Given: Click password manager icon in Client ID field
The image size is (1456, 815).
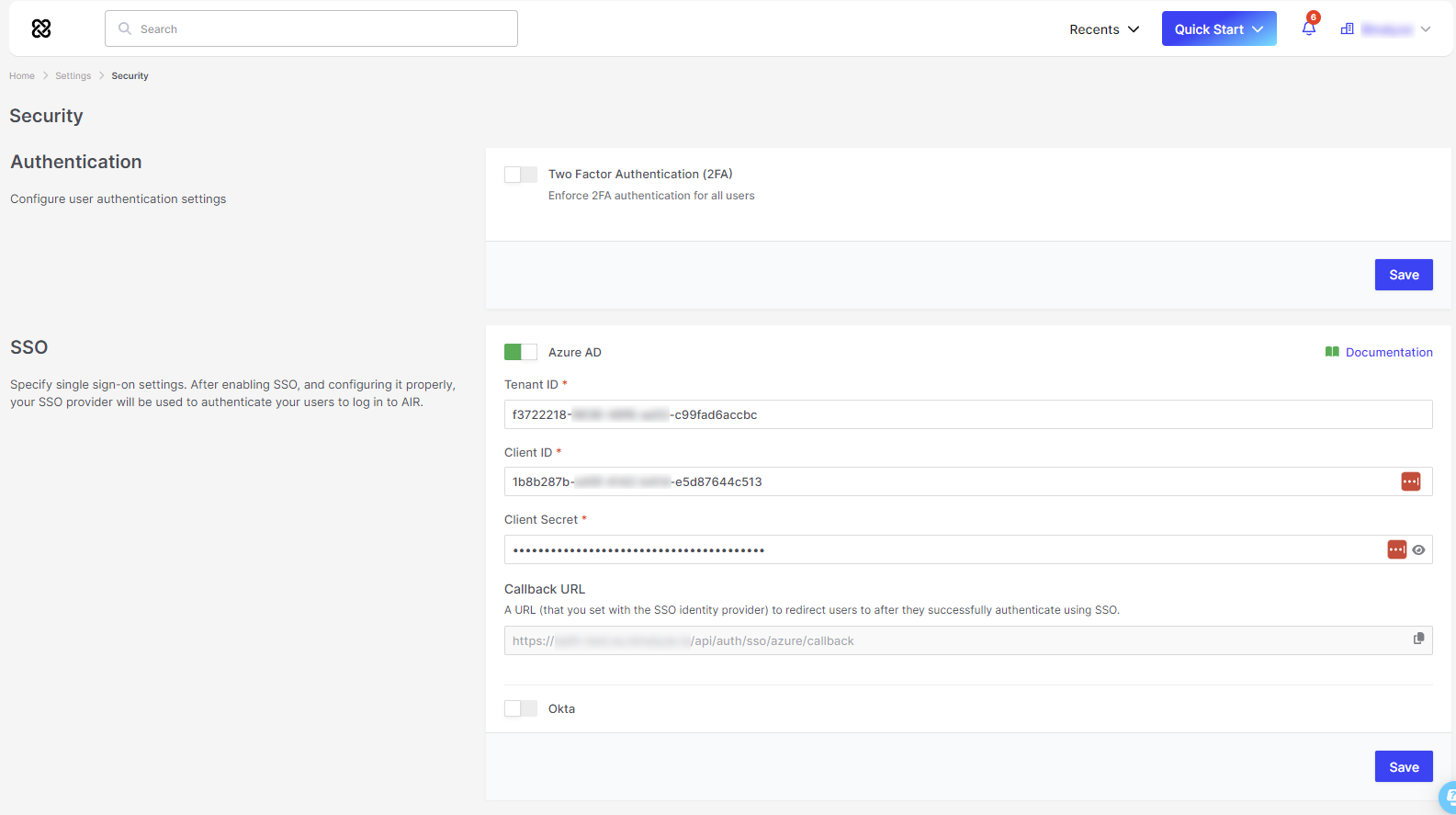Looking at the screenshot, I should point(1410,481).
